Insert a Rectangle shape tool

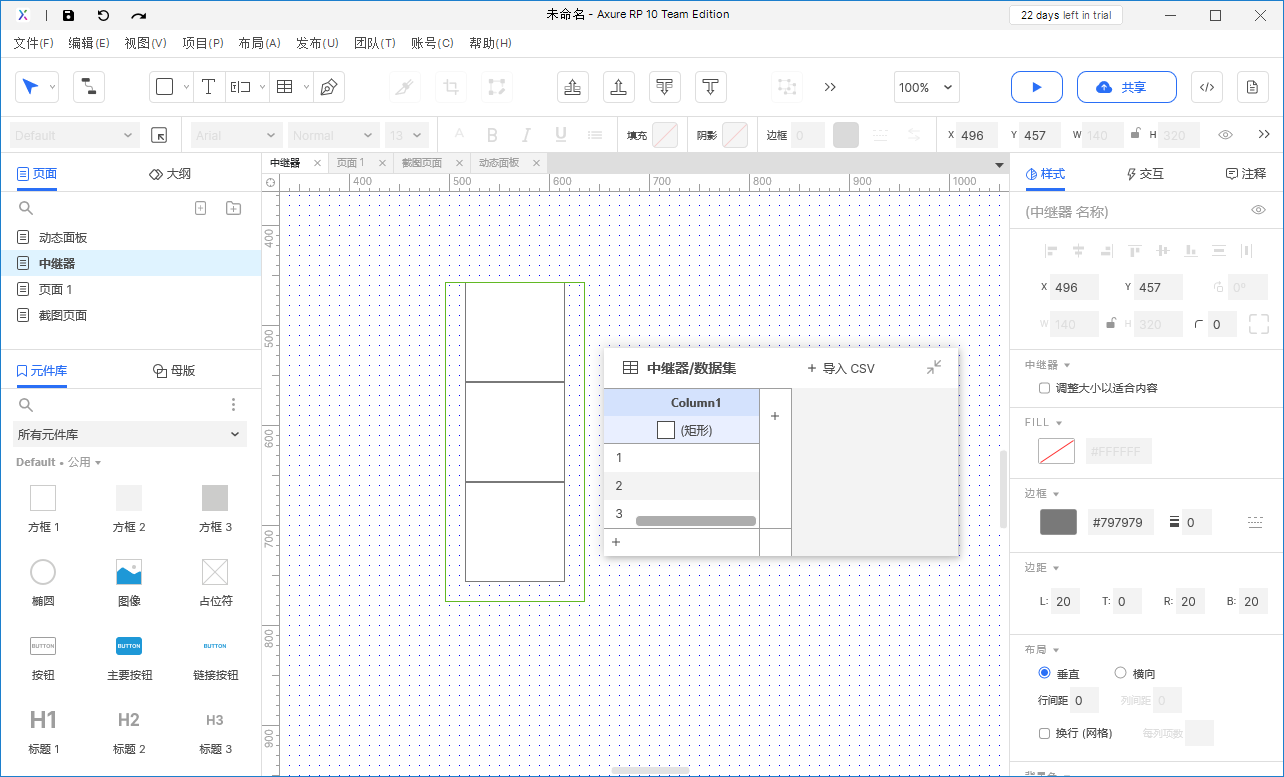pos(165,87)
